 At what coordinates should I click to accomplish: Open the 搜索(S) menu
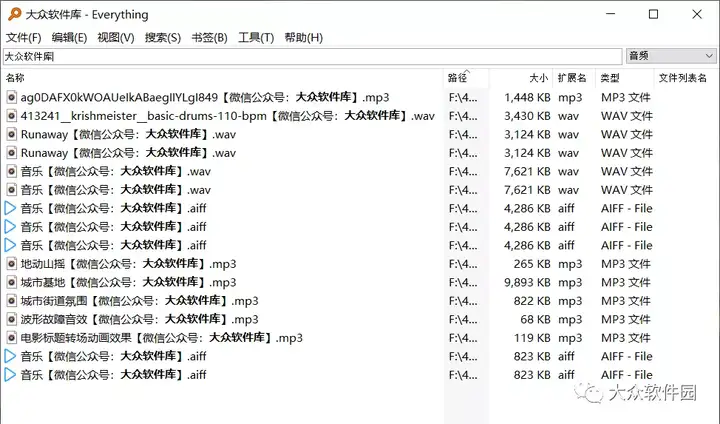pyautogui.click(x=163, y=38)
